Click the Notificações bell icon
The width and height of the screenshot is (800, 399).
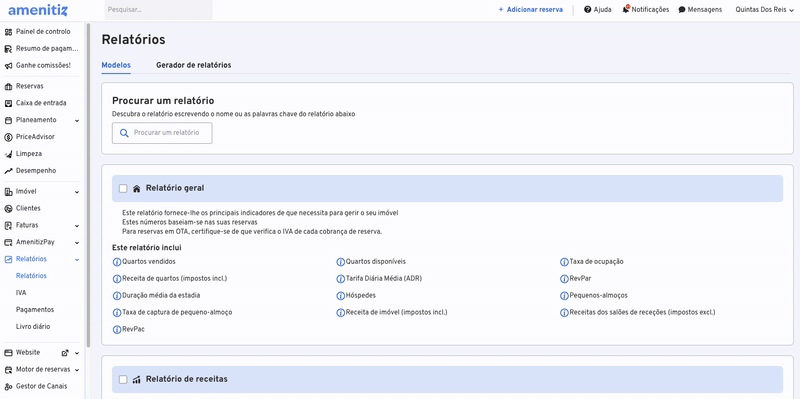click(x=626, y=9)
